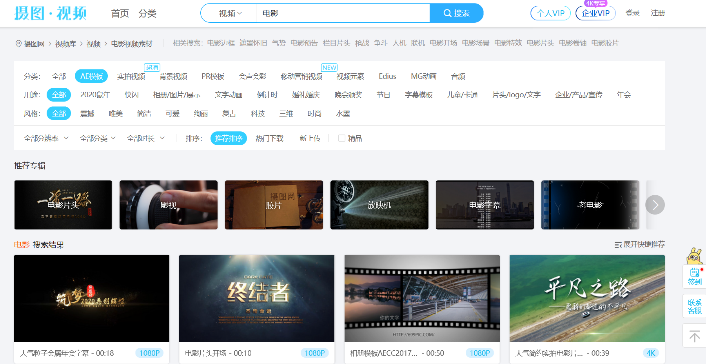Click the 企业VIP button
The height and width of the screenshot is (364, 706).
click(x=595, y=13)
